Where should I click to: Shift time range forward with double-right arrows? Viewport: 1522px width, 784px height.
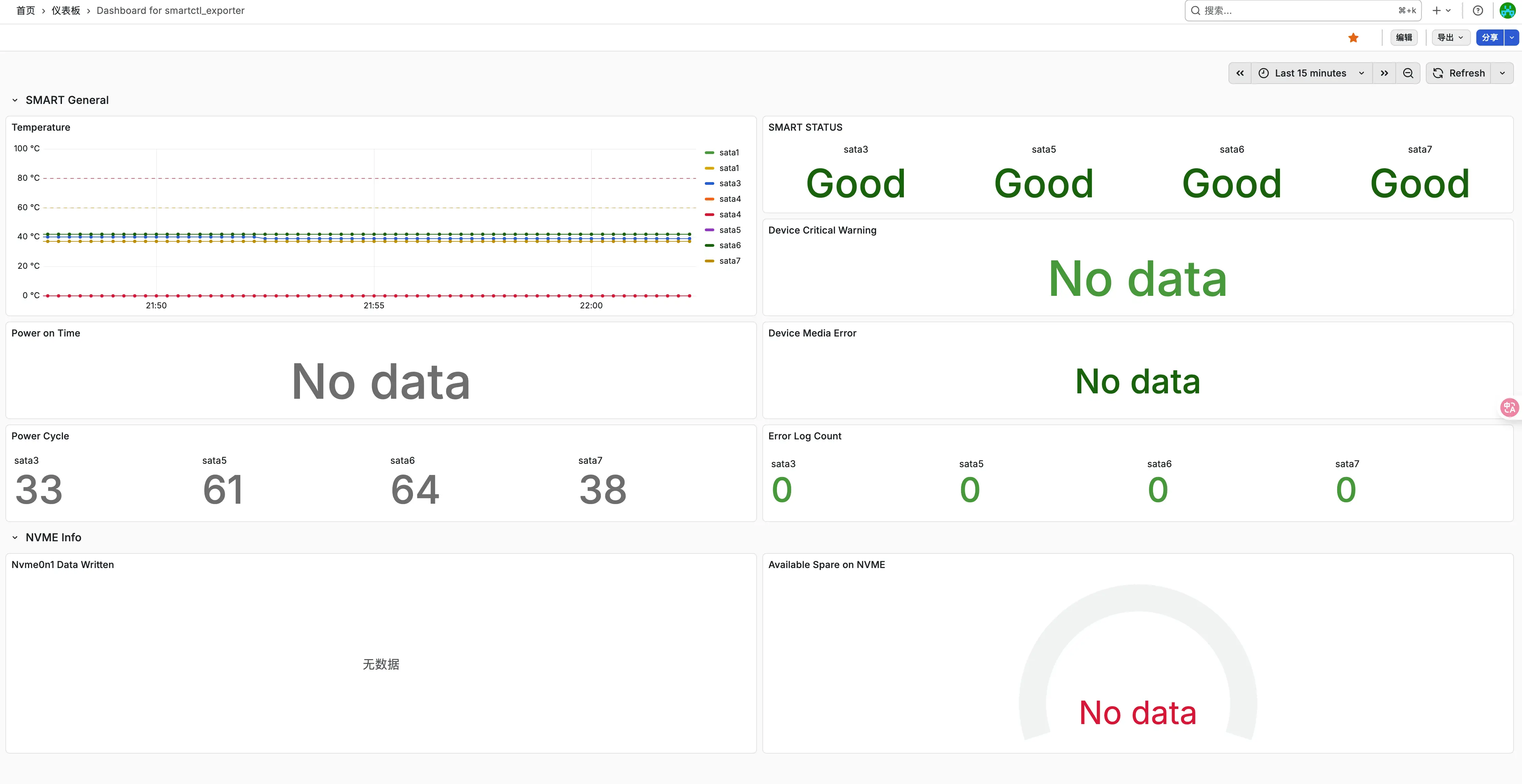[1384, 73]
